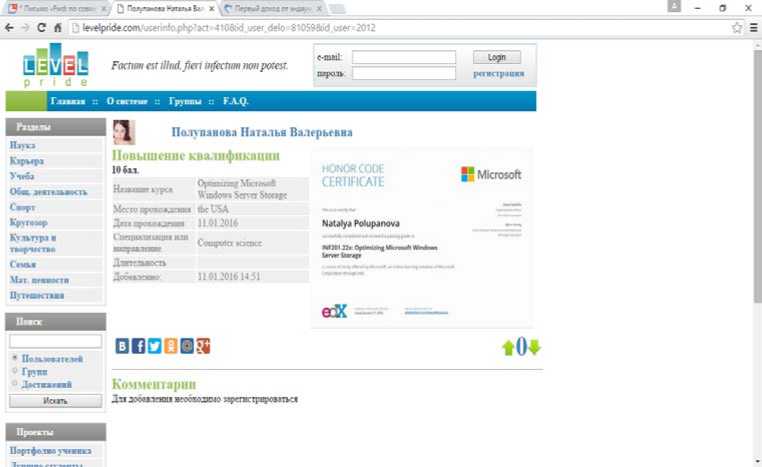Open the Мат. ценности section link
The image size is (762, 467).
tap(39, 280)
